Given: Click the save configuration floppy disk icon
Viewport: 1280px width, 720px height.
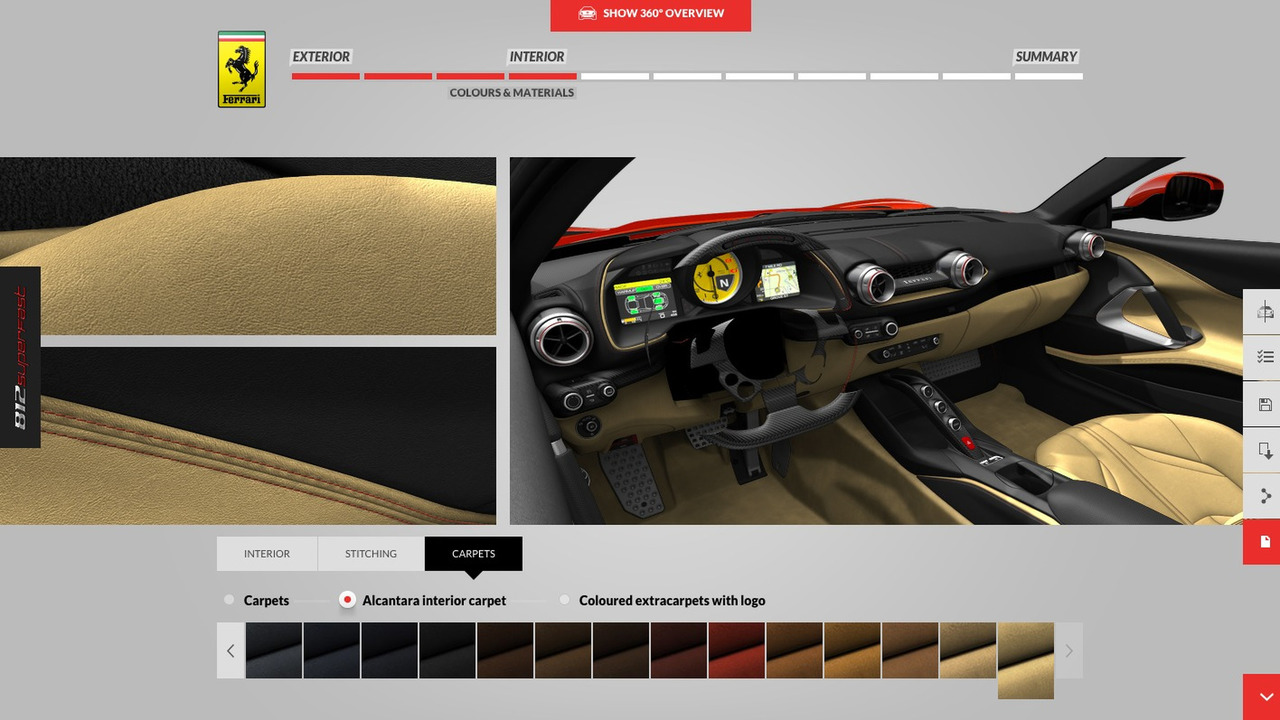Looking at the screenshot, I should pos(1264,404).
